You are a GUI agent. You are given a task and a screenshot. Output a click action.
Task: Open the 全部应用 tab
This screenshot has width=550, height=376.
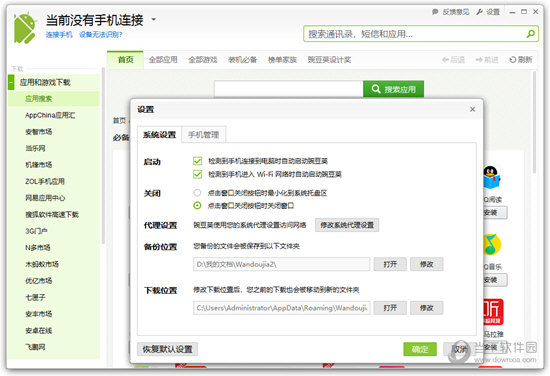163,60
